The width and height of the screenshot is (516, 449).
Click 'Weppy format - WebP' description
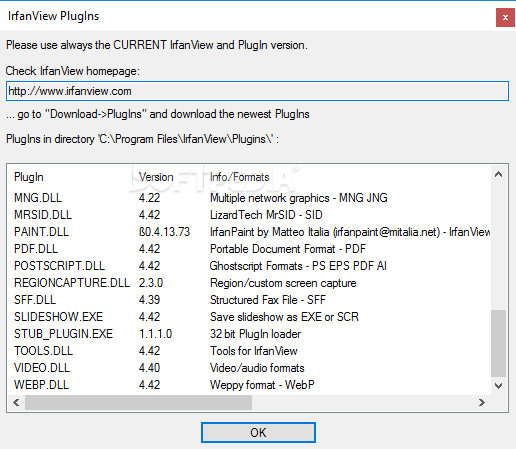(x=262, y=385)
